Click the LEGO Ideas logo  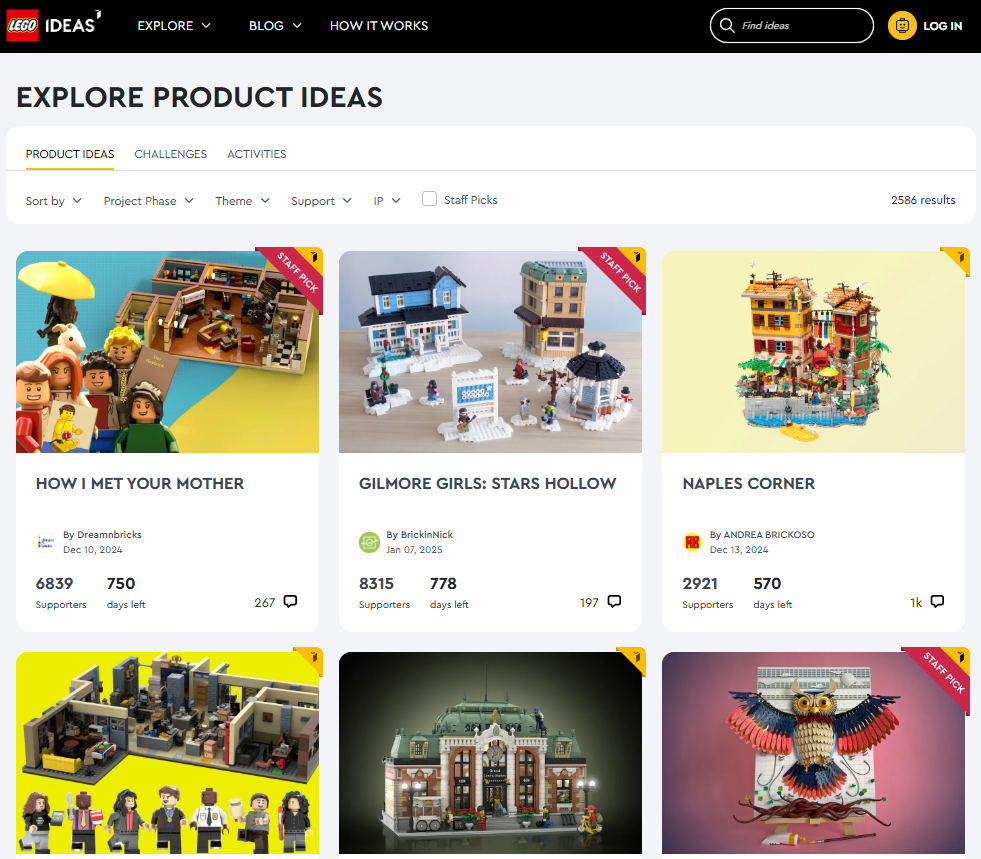click(x=54, y=26)
